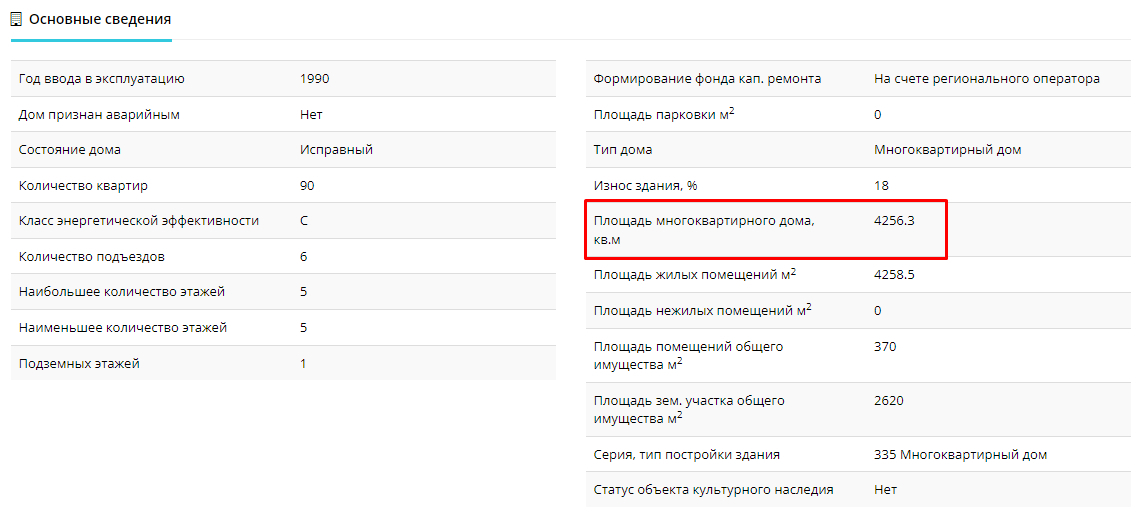The width and height of the screenshot is (1143, 521).
Task: Click the apartment count value 90
Action: (x=307, y=186)
